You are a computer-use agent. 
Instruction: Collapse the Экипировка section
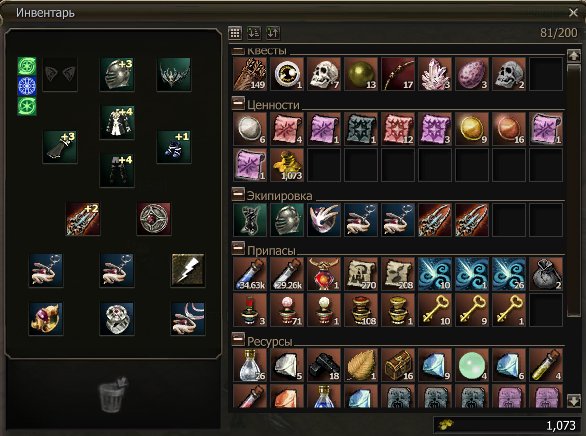[238, 194]
